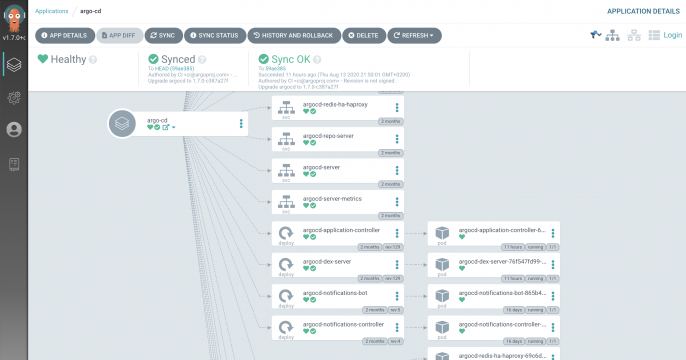Viewport: 686px width, 360px height.
Task: Open the HEAD (59ae385) revision link
Action: coord(174,69)
